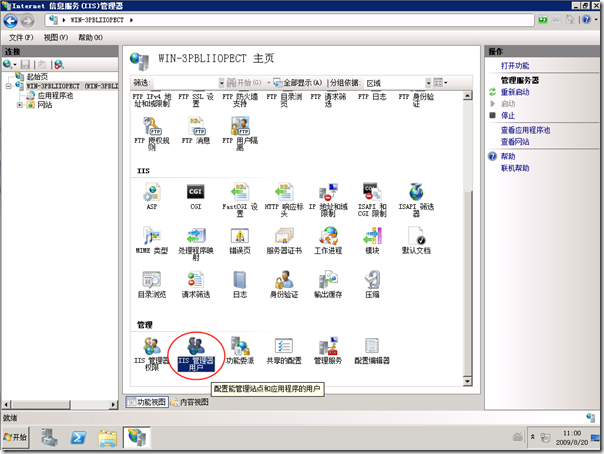Image resolution: width=604 pixels, height=454 pixels.
Task: Click the 开始 Start button
Action: (15, 437)
